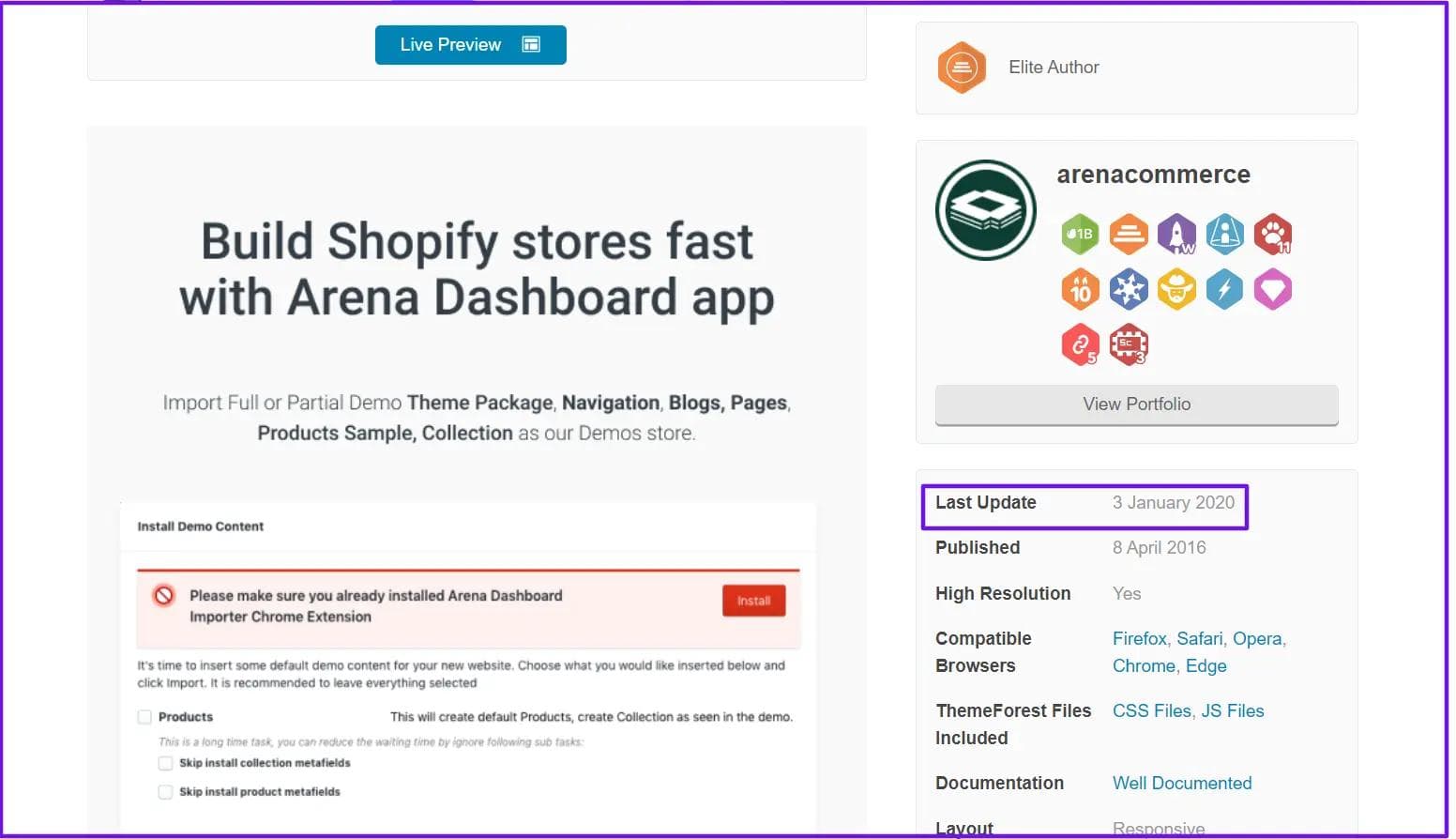Click the red paw print badge
Image resolution: width=1456 pixels, height=839 pixels.
coord(1272,234)
